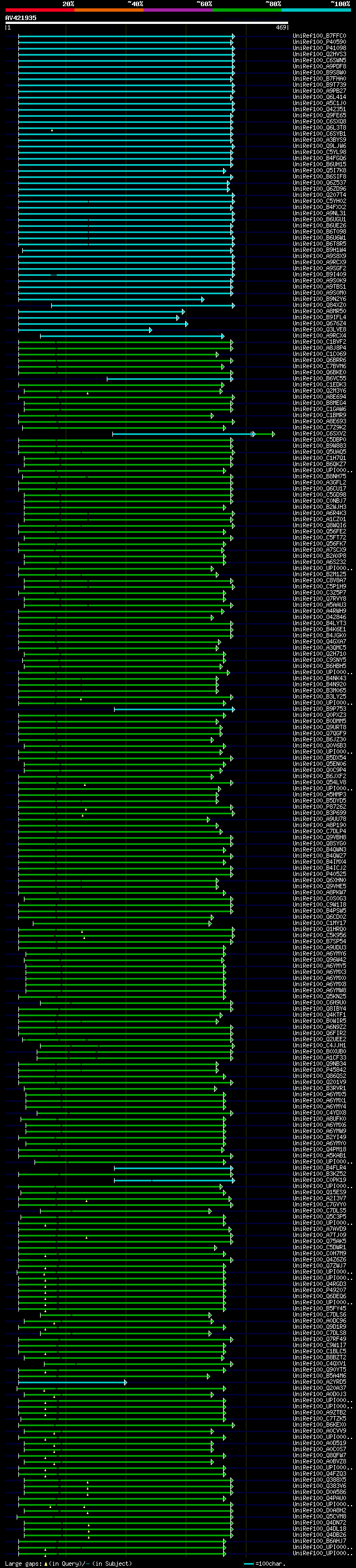
Task: Click the cyan ~100% identity legend bar
Action: click(x=316, y=10)
